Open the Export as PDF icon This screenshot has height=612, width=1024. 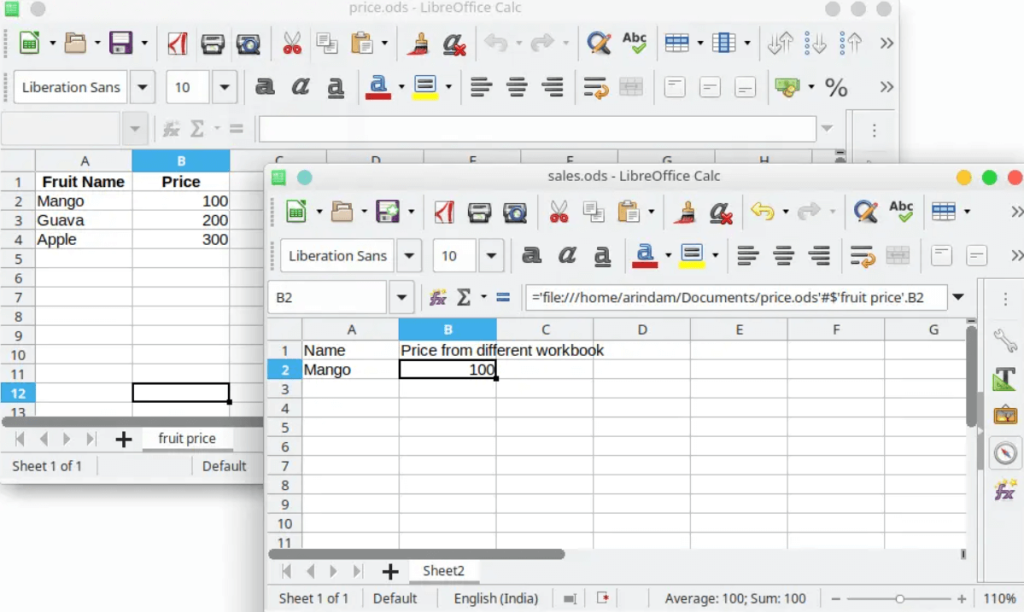coord(443,212)
